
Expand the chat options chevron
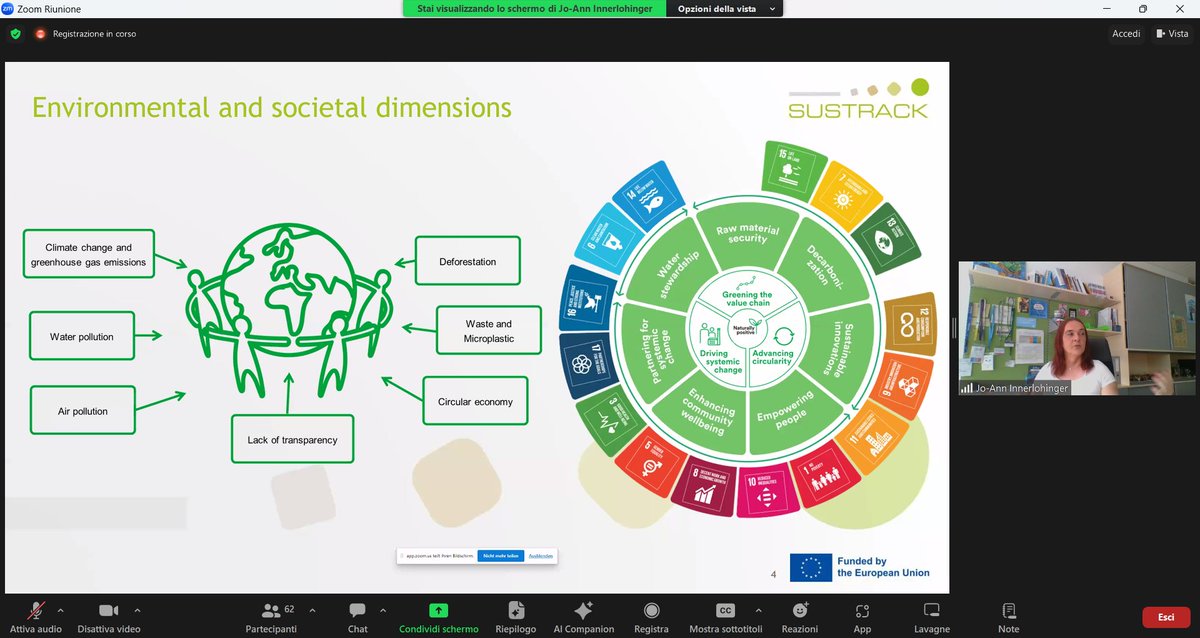(x=384, y=609)
